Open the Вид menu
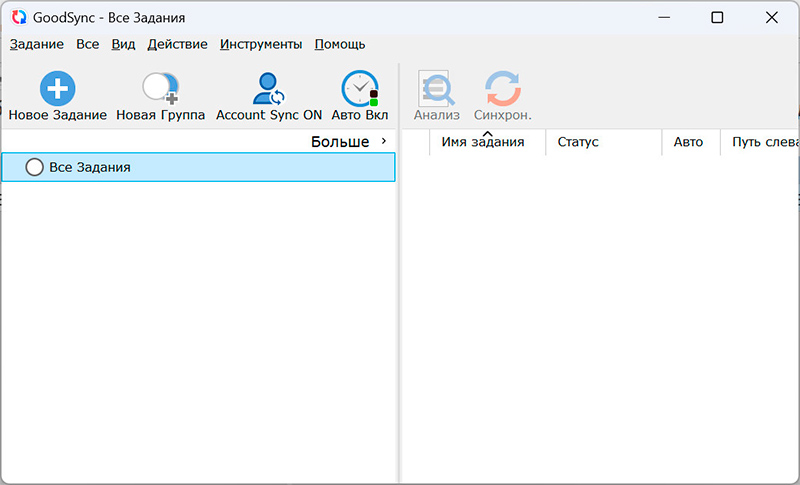Viewport: 800px width, 485px height. (x=123, y=44)
